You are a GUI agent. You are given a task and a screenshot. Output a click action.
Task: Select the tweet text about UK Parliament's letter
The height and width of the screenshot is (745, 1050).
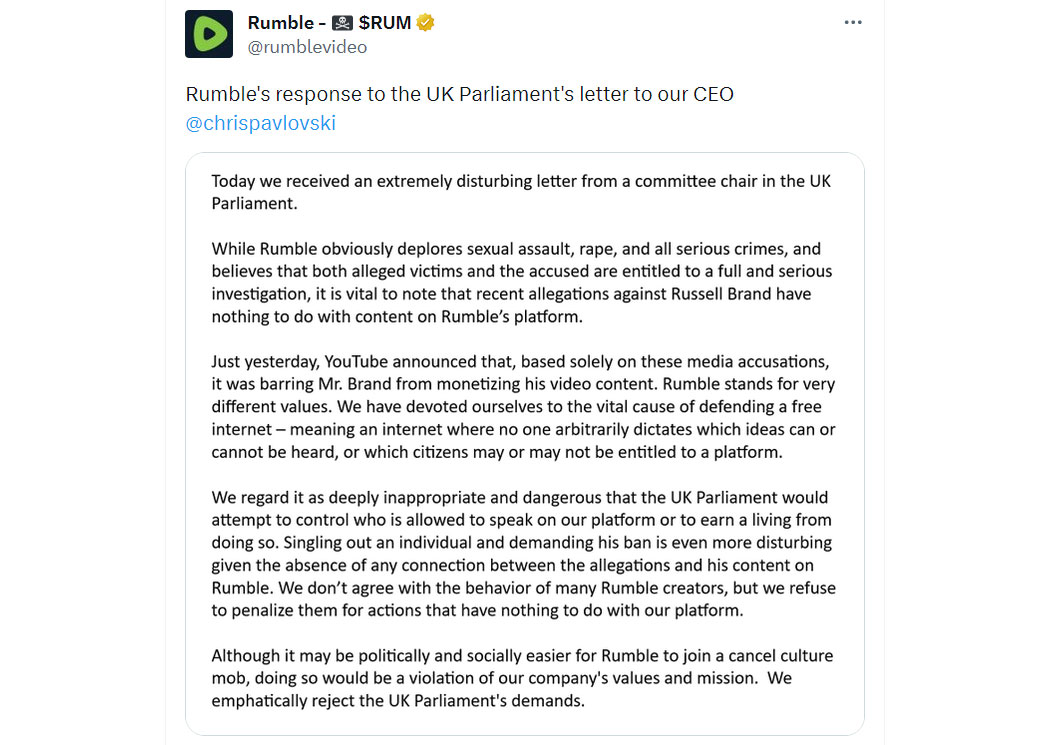click(x=459, y=94)
